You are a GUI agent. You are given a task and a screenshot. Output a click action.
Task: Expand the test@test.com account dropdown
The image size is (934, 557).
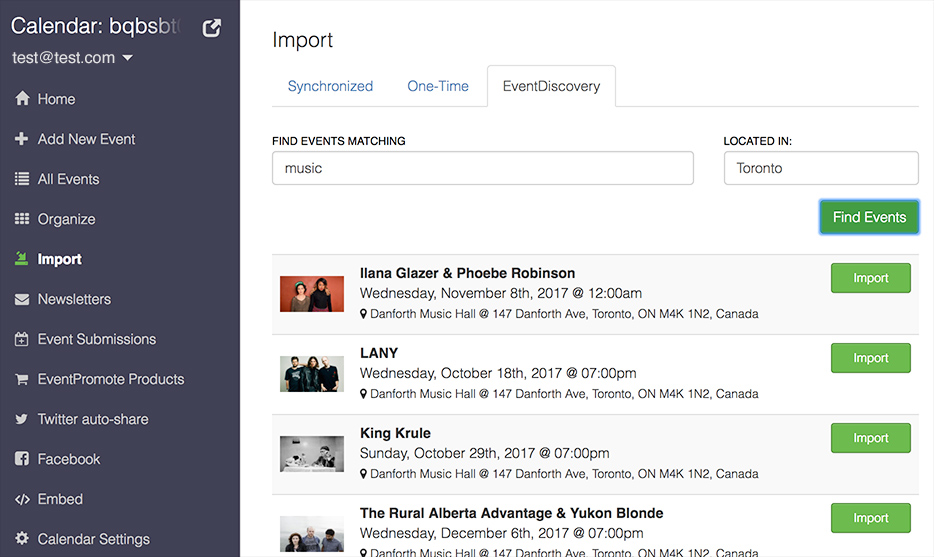[72, 58]
